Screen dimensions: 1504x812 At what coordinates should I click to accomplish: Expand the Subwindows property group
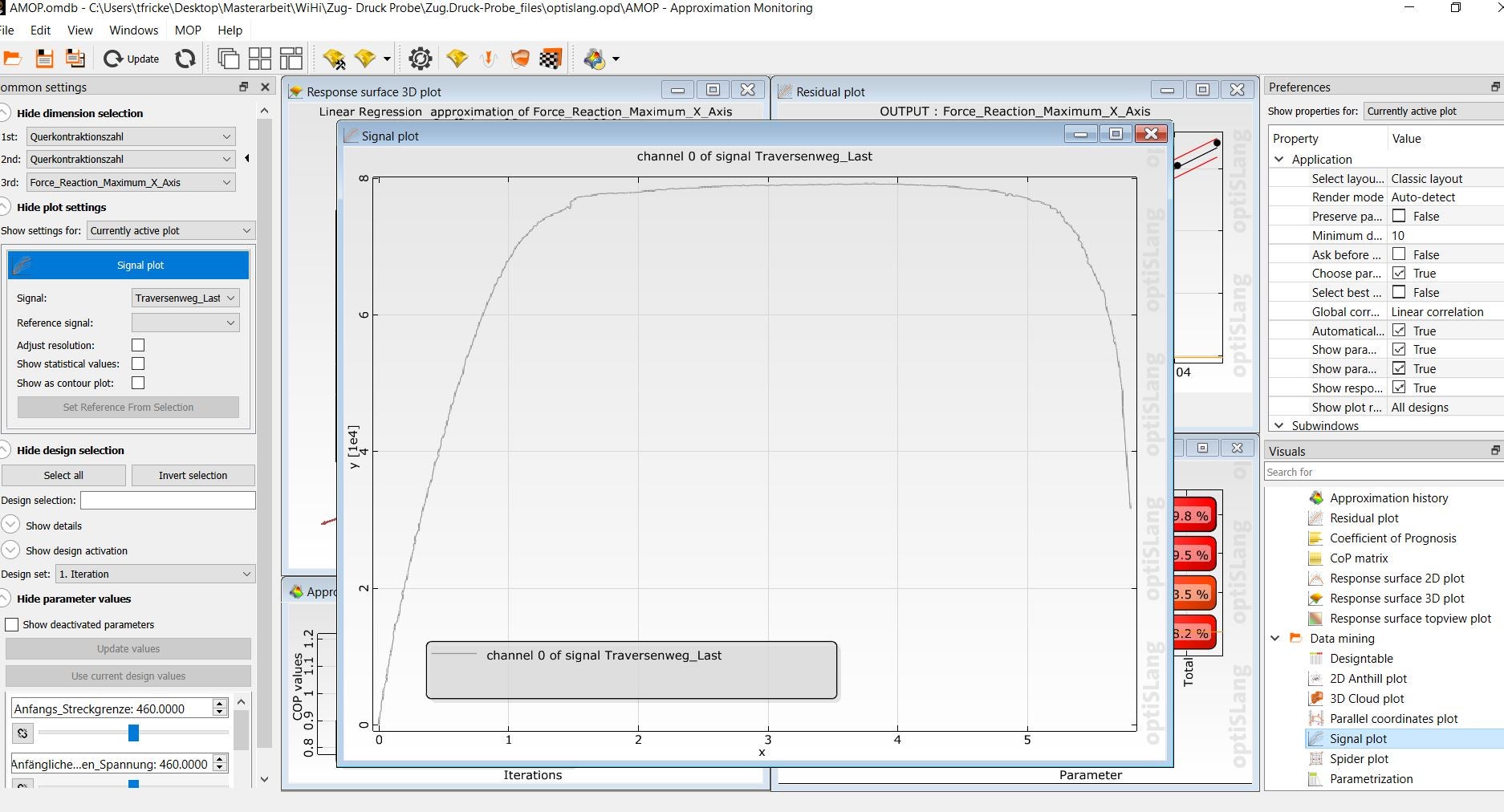pyautogui.click(x=1278, y=425)
